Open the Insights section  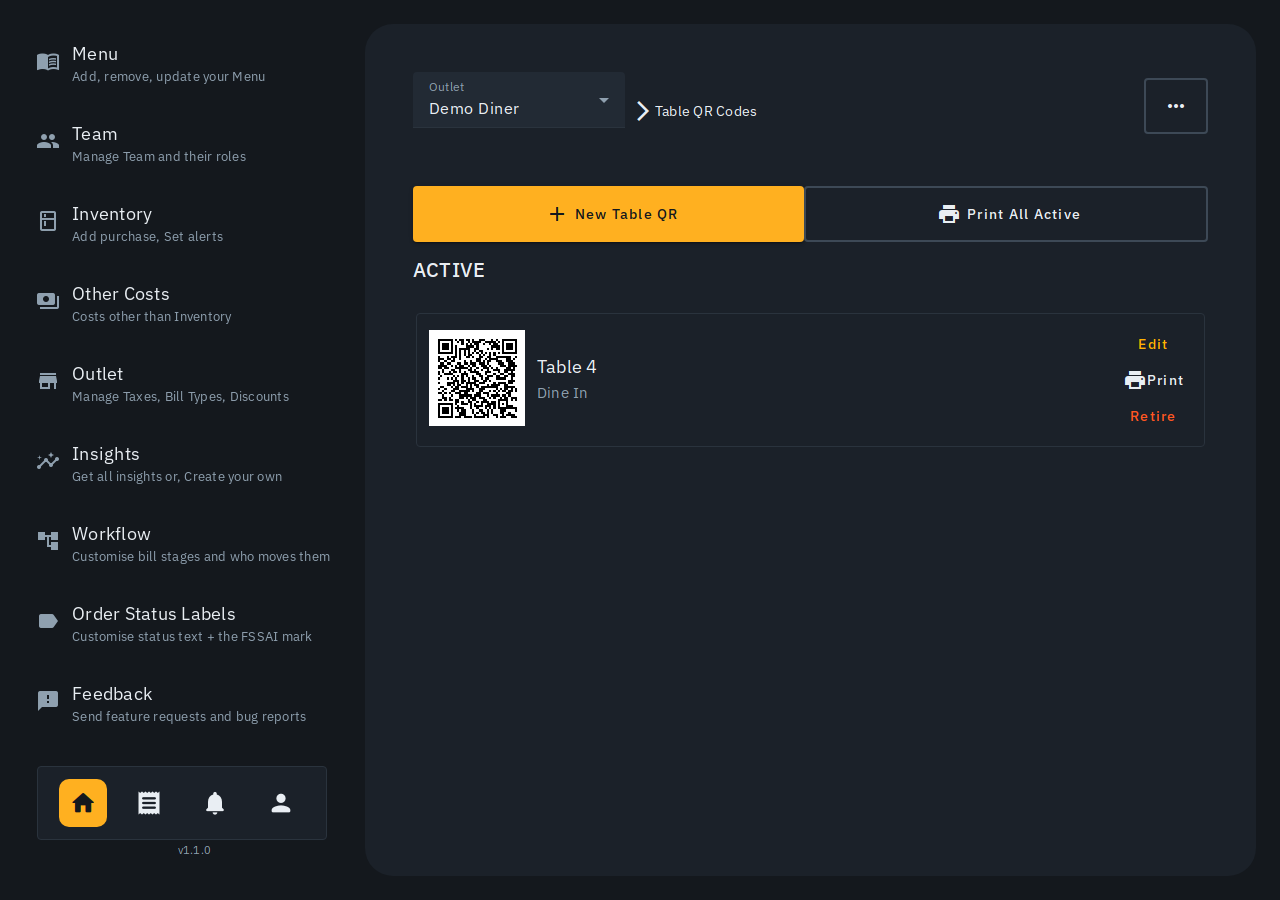(x=182, y=463)
